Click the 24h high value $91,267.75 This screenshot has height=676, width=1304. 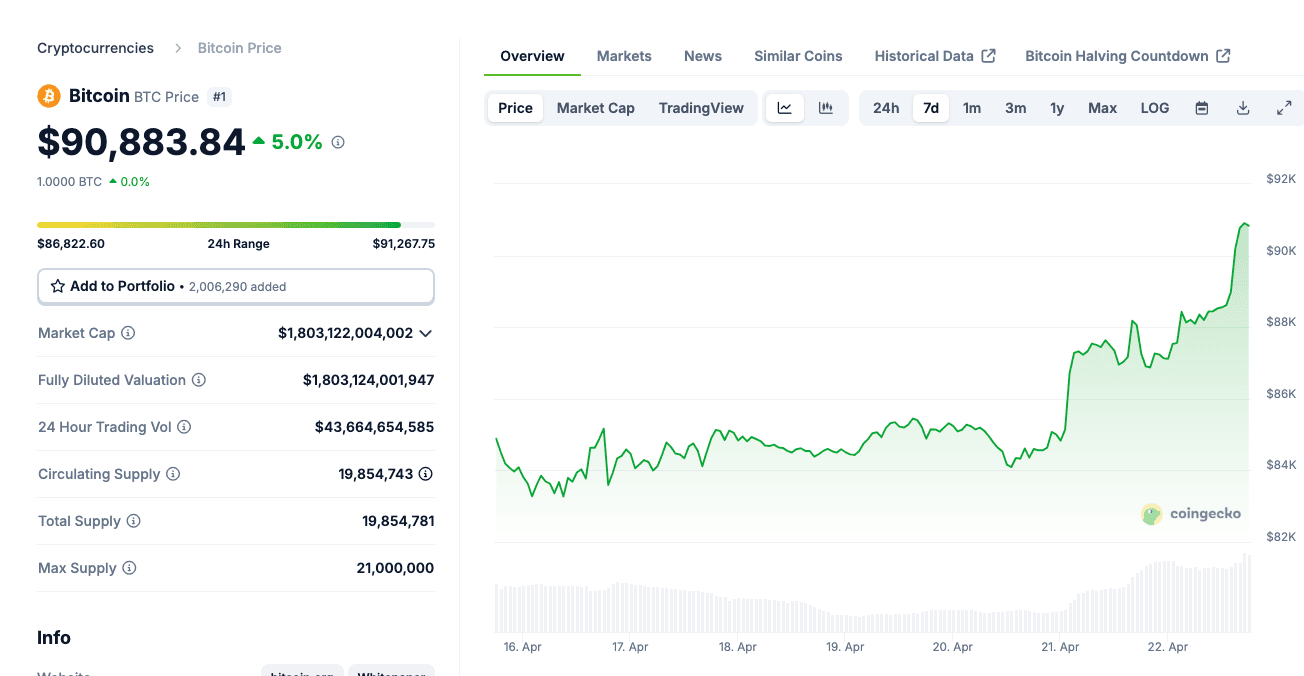point(404,244)
